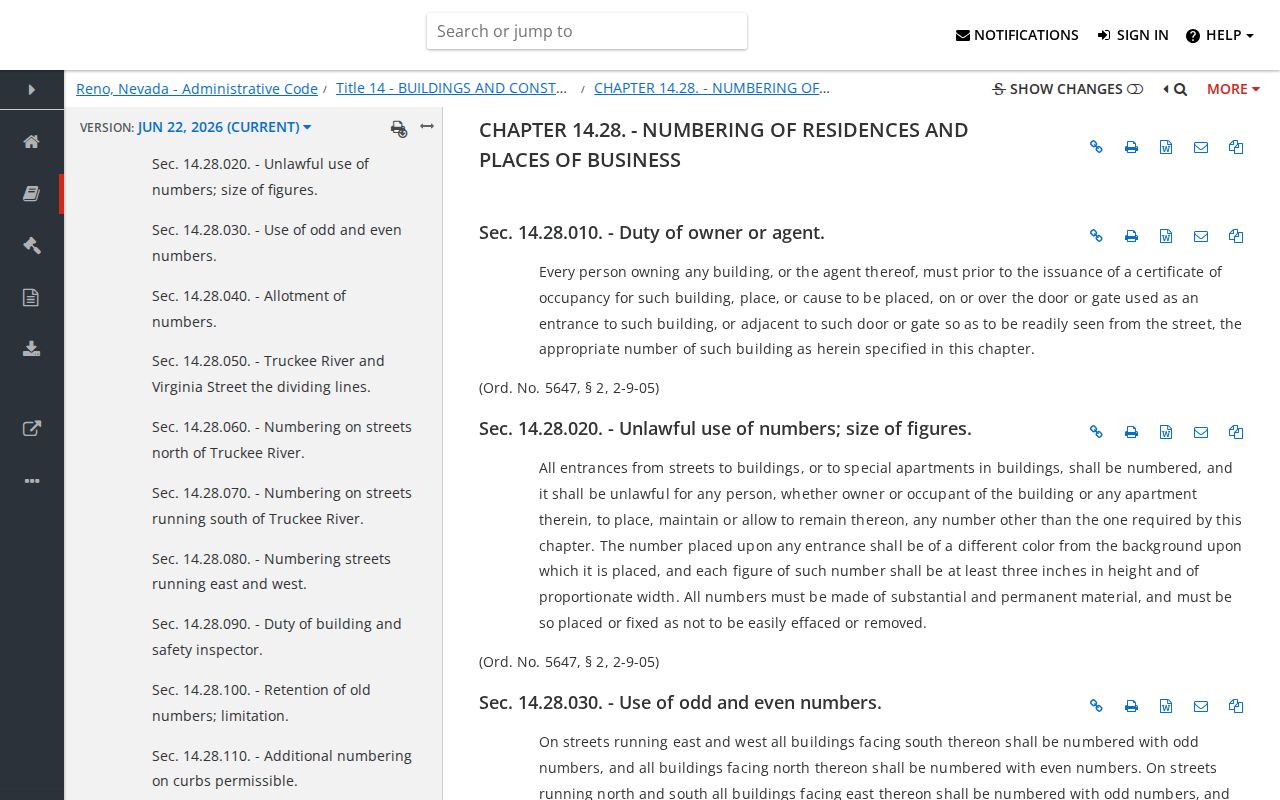Print Sec. 14.28.020 section
Viewport: 1280px width, 800px height.
tap(1131, 432)
